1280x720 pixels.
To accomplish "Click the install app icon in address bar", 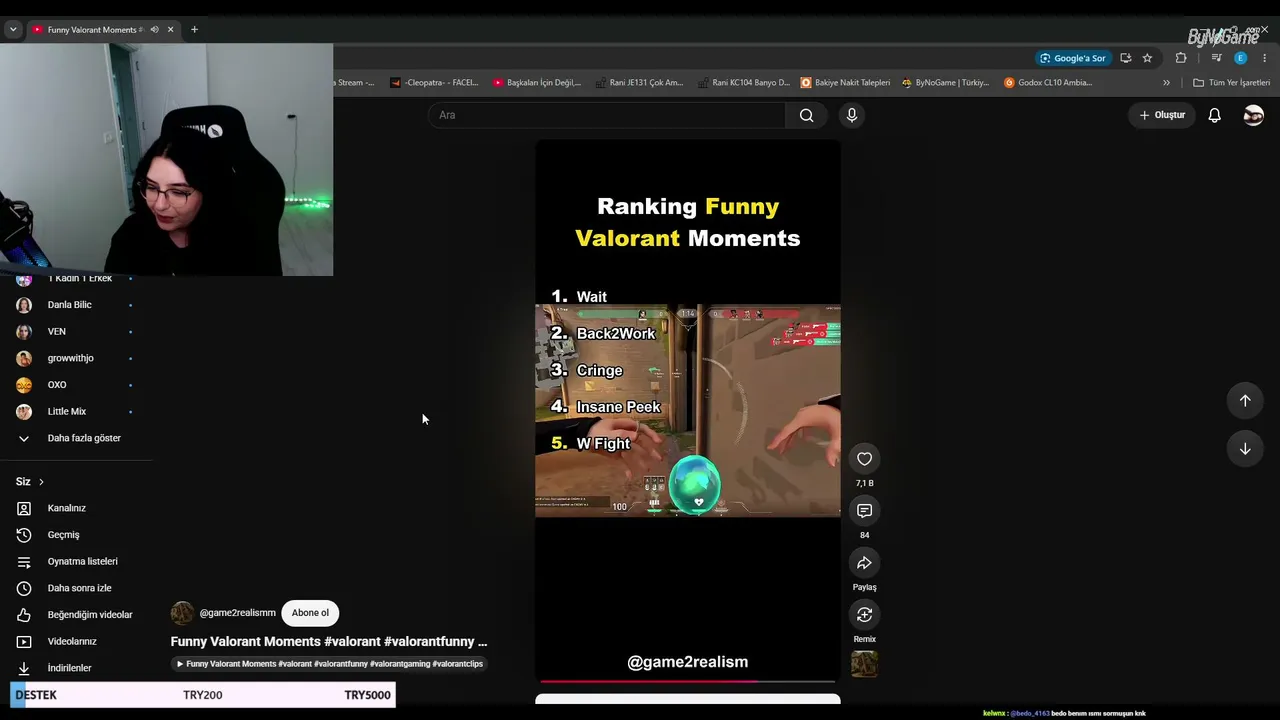I will (1125, 58).
